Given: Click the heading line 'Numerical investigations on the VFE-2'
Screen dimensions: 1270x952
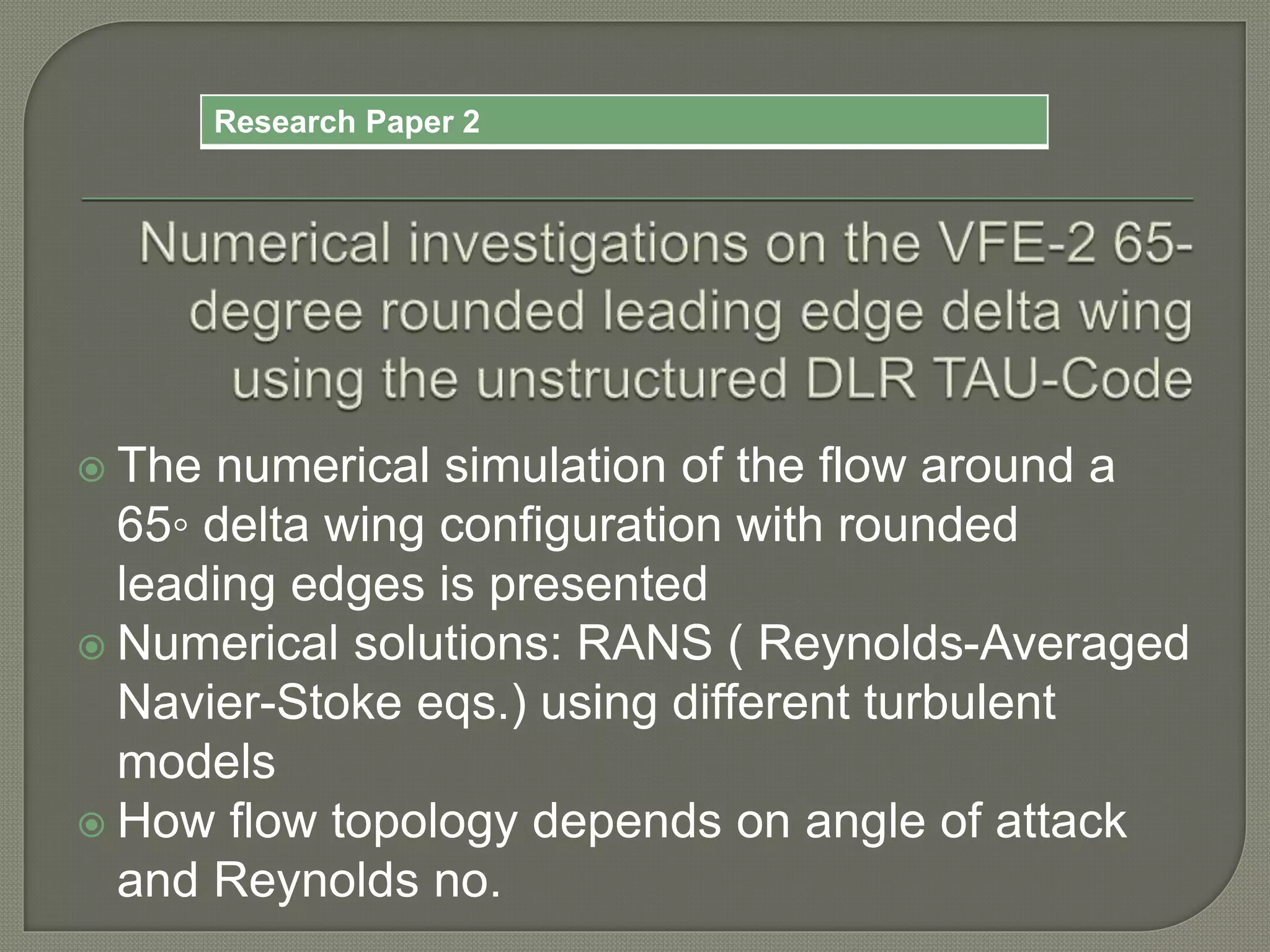Looking at the screenshot, I should pyautogui.click(x=665, y=244).
